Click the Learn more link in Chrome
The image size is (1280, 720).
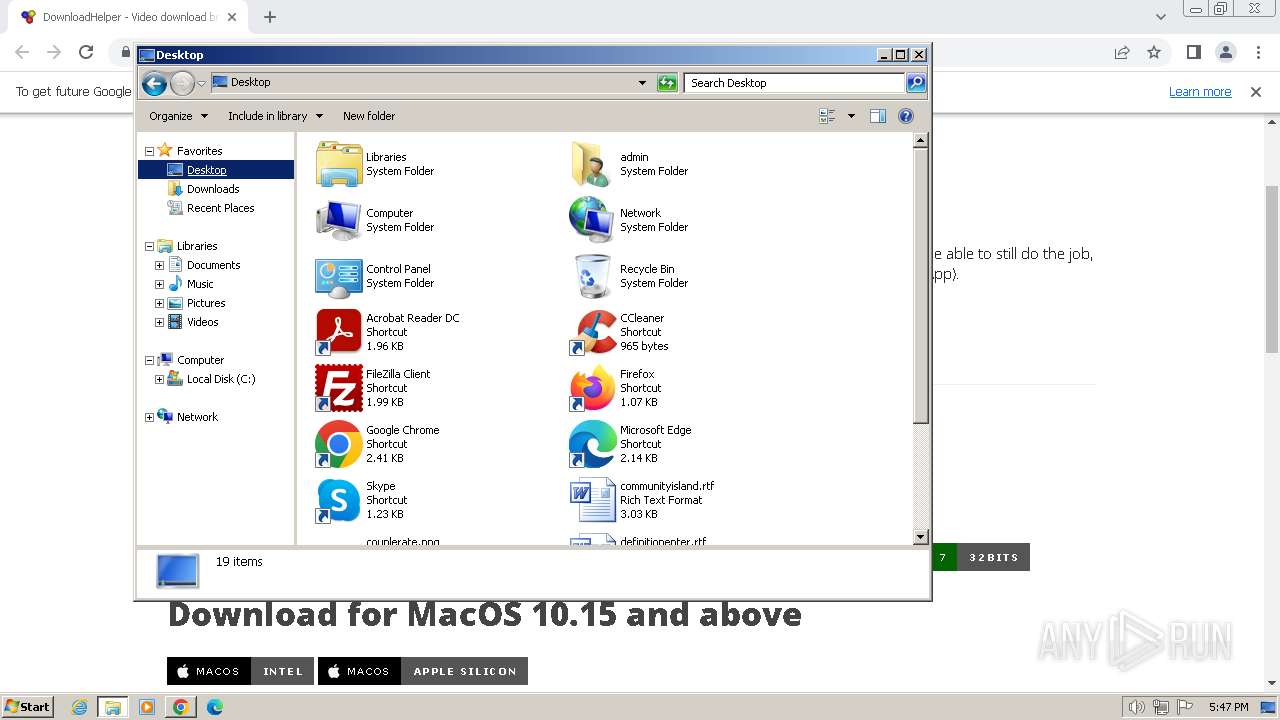[1200, 92]
